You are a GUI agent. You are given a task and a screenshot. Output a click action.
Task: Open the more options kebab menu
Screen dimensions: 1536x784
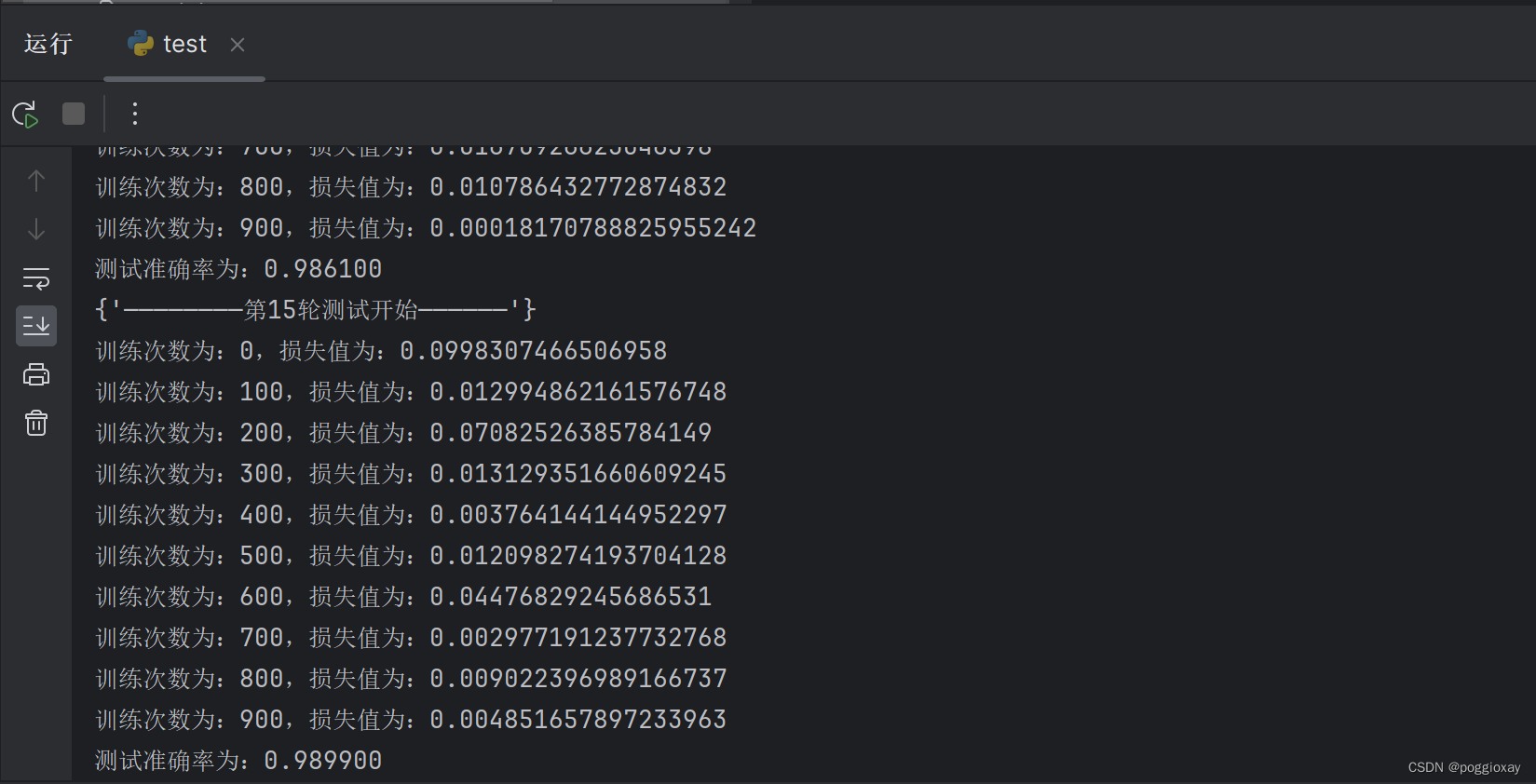click(135, 114)
